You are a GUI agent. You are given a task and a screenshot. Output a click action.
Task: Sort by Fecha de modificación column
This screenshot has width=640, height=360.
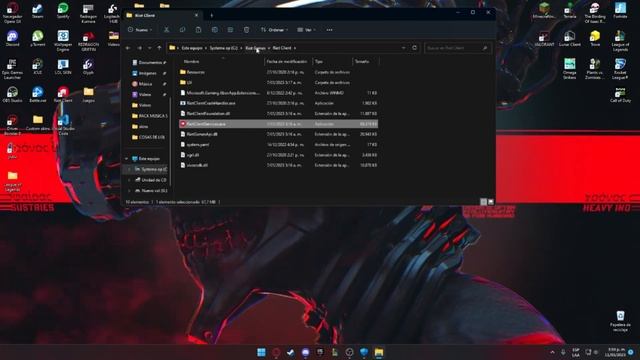(x=287, y=62)
